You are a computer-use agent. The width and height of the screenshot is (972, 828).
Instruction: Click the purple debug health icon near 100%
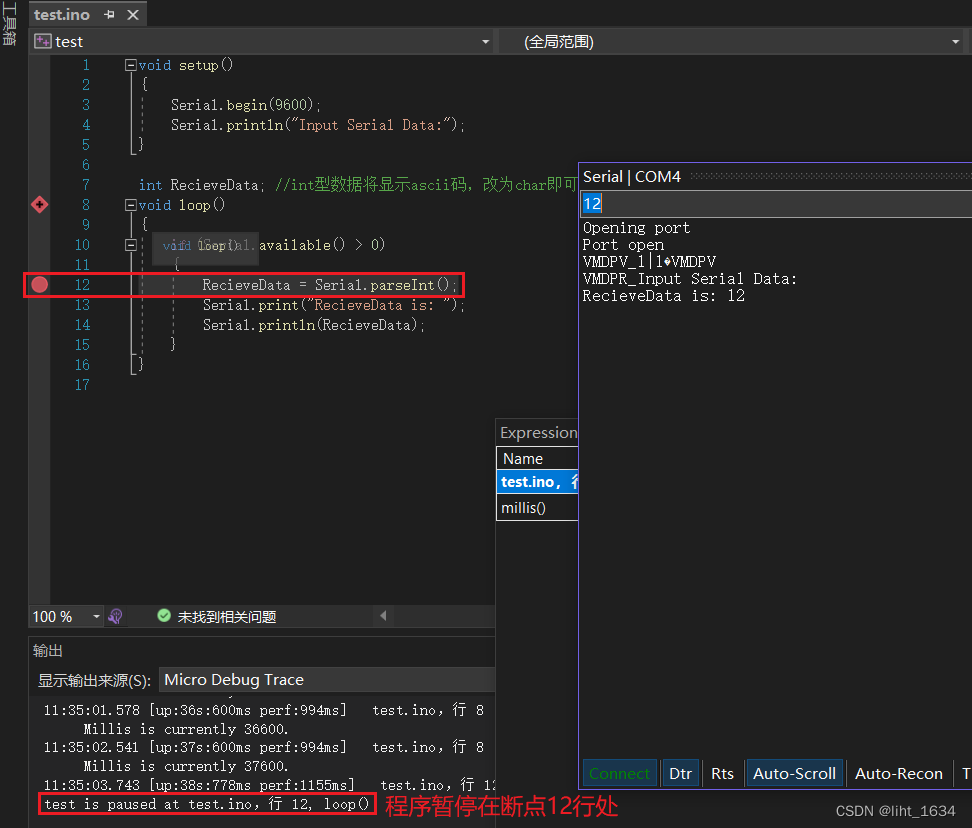[x=115, y=616]
